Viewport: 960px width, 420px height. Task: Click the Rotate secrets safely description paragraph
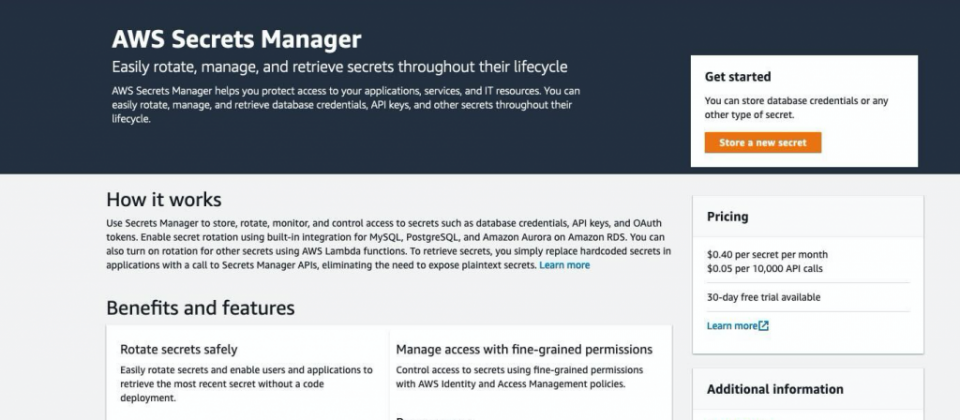pos(246,384)
